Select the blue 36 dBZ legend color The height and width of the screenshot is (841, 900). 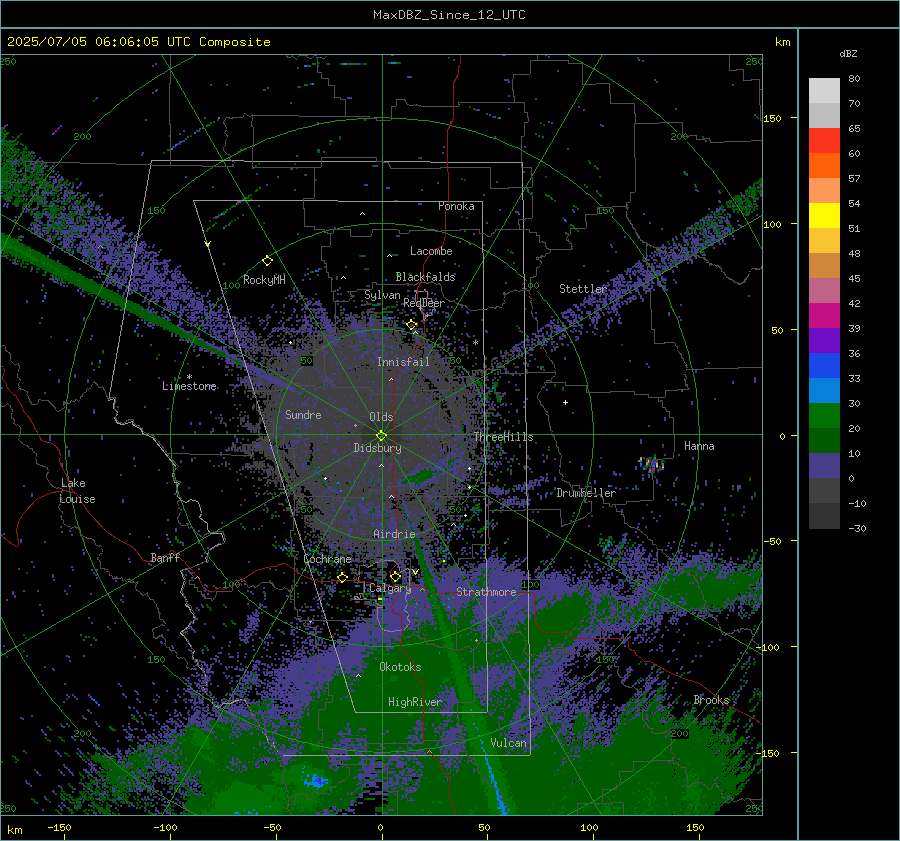(x=824, y=365)
